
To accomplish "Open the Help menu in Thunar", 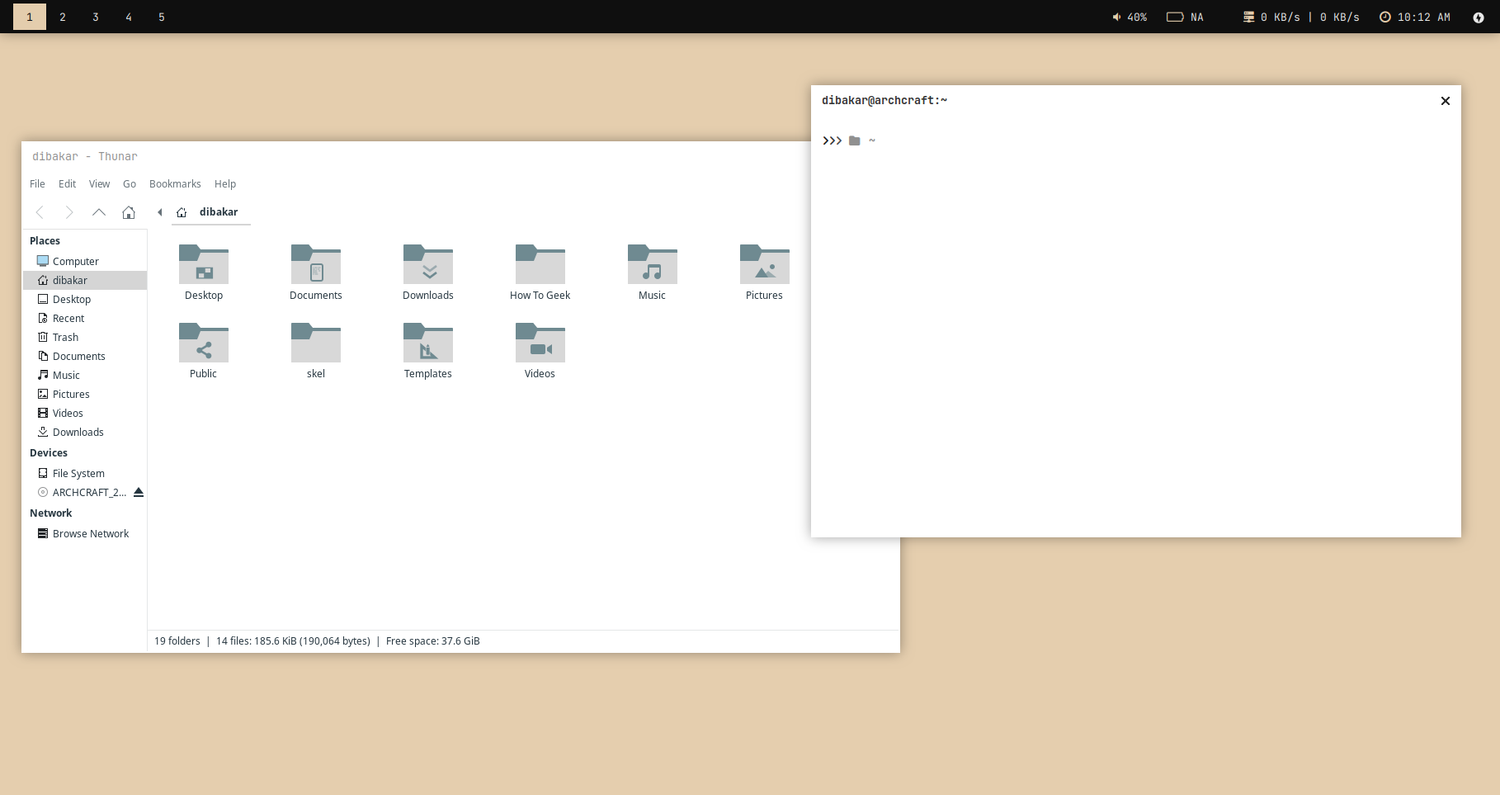I will (x=225, y=184).
